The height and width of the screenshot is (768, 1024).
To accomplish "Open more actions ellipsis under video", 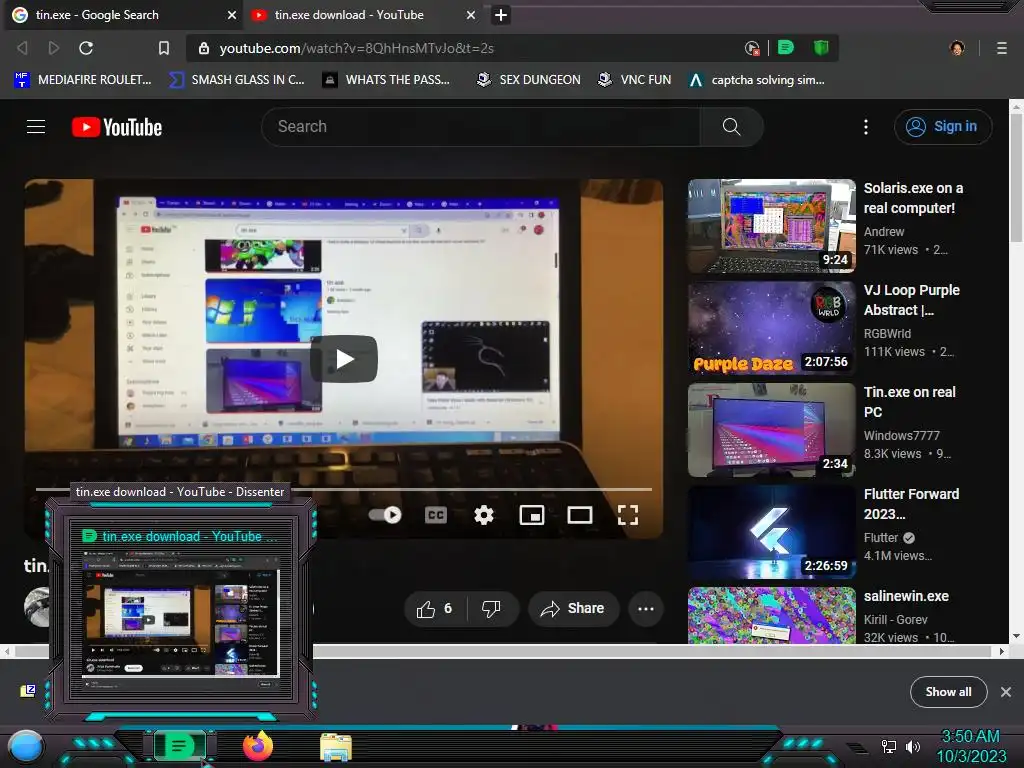I will (646, 609).
